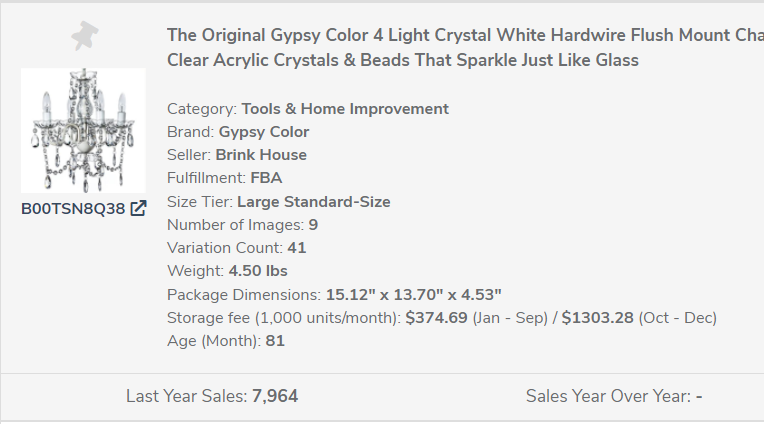Viewport: 764px width, 424px height.
Task: Click the Variation Count value 41
Action: coord(297,248)
